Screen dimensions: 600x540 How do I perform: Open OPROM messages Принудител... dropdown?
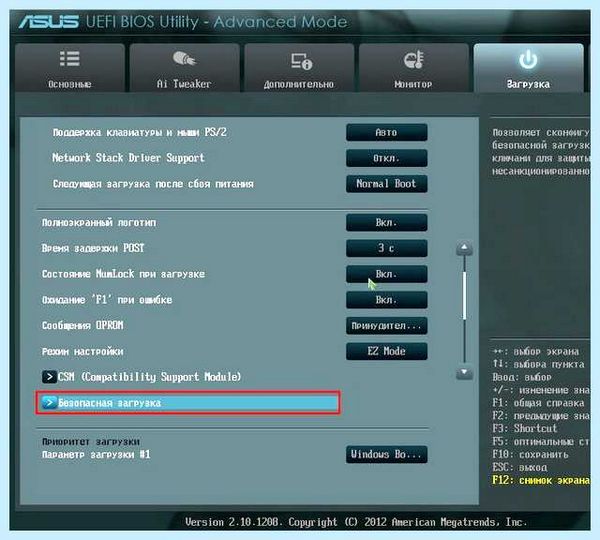pyautogui.click(x=386, y=326)
